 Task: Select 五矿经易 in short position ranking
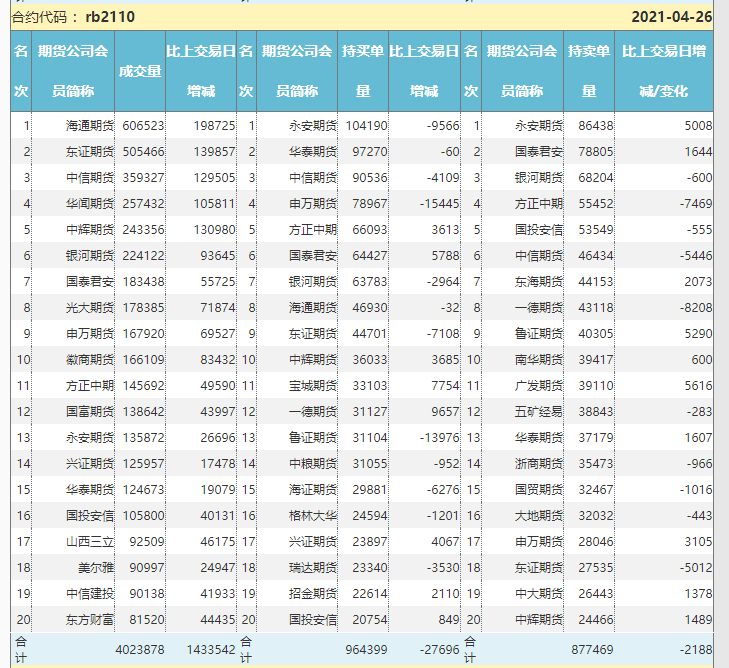(539, 412)
